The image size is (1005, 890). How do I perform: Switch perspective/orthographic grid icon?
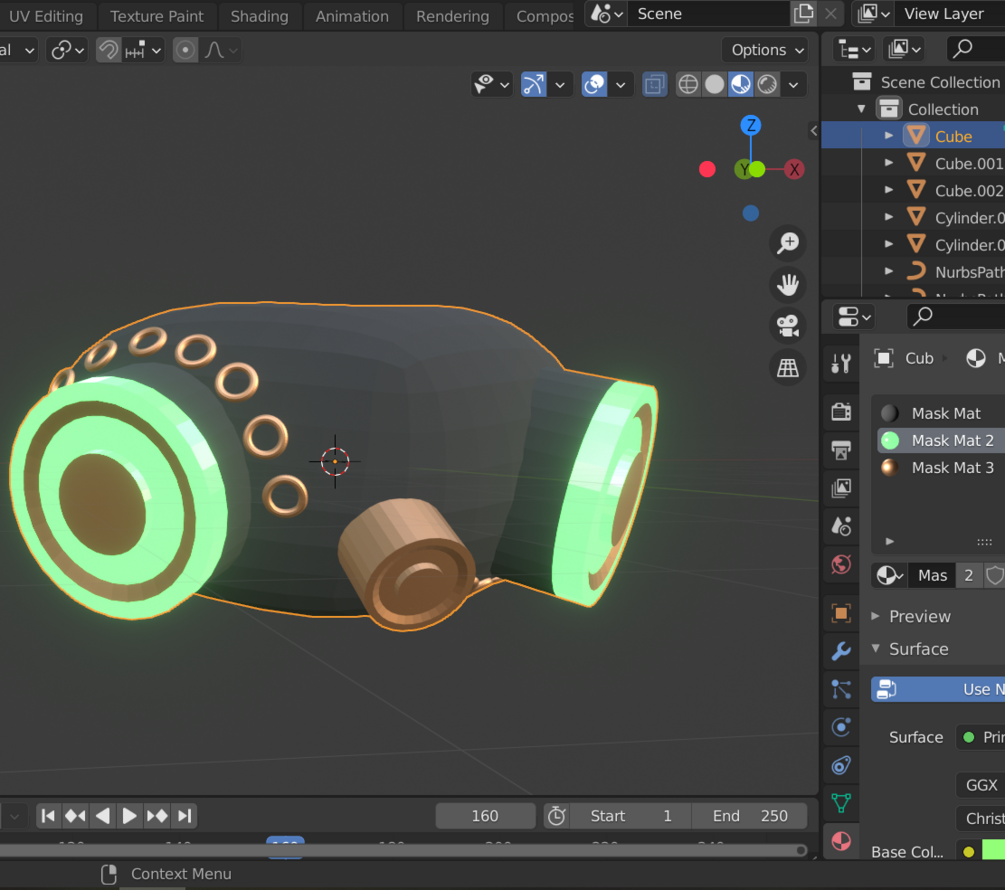[788, 367]
